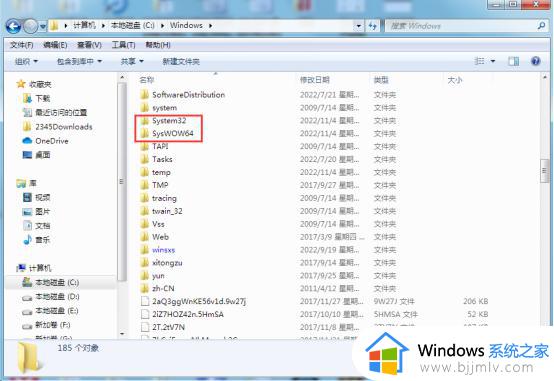This screenshot has height=381, width=554.
Task: Select the Tasks folder
Action: click(x=156, y=159)
